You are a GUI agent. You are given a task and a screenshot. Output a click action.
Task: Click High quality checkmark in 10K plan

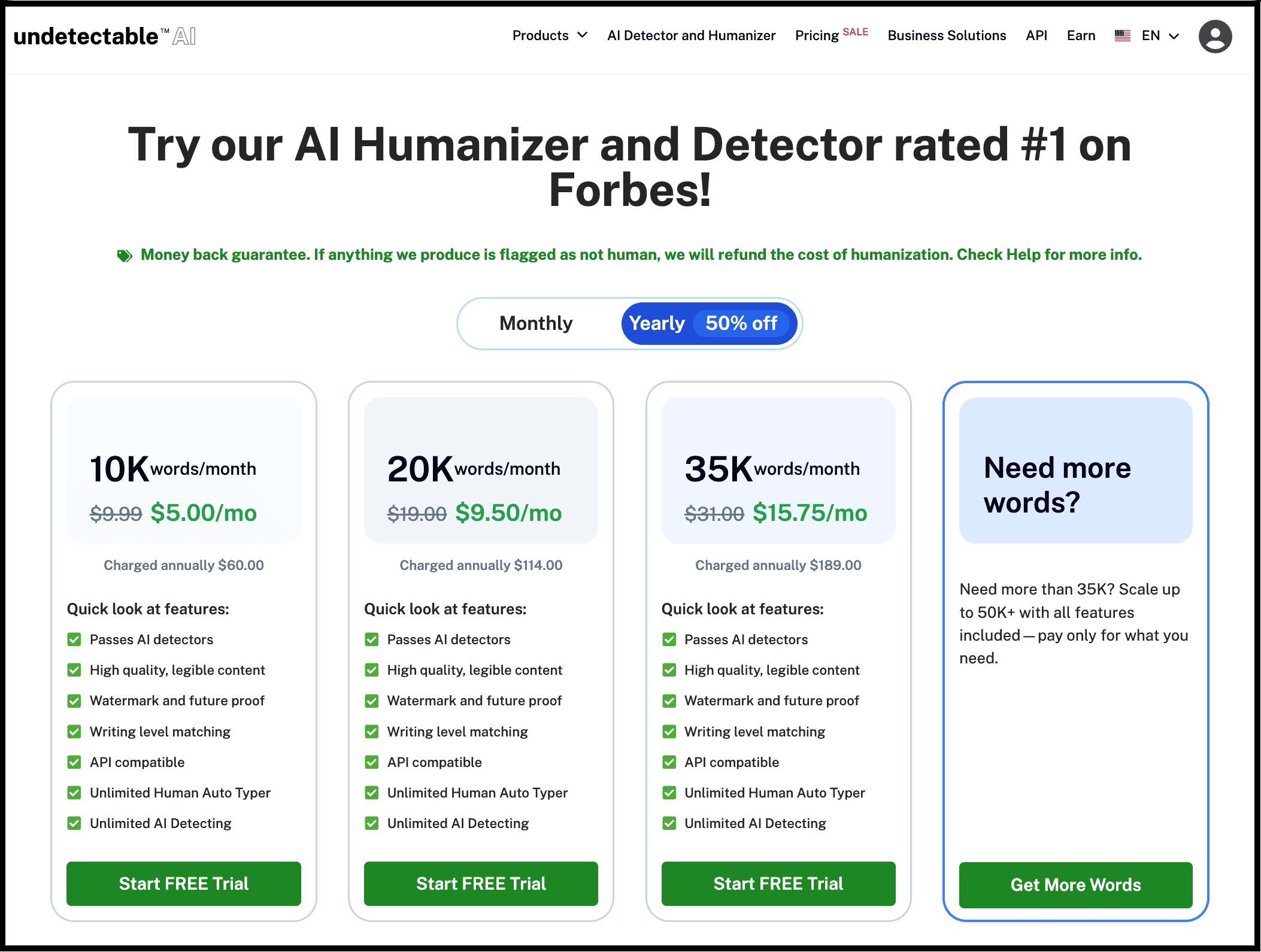(74, 670)
